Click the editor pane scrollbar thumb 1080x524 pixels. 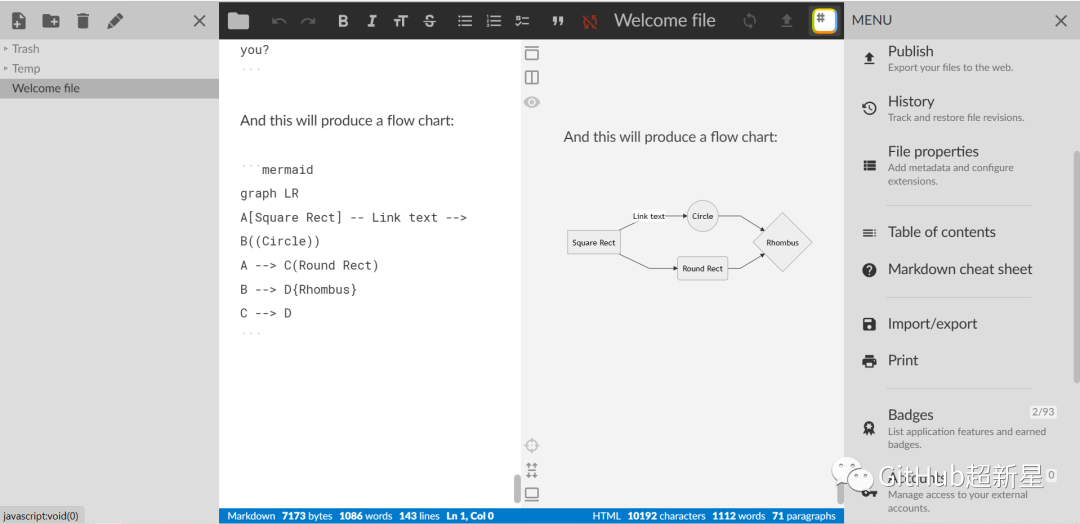point(517,489)
